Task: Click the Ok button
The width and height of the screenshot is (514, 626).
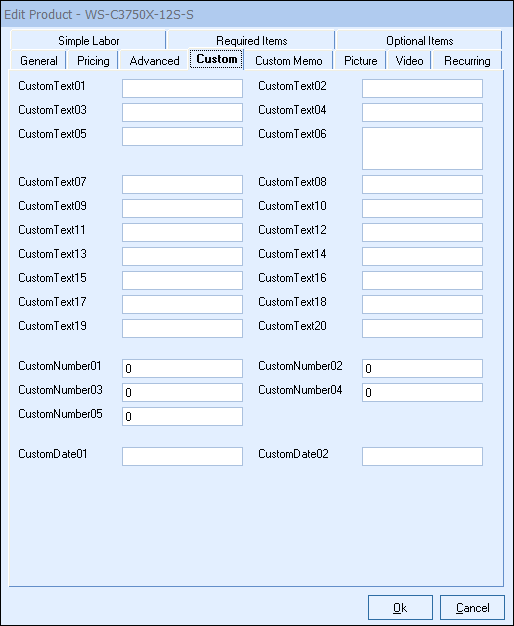Action: tap(400, 608)
